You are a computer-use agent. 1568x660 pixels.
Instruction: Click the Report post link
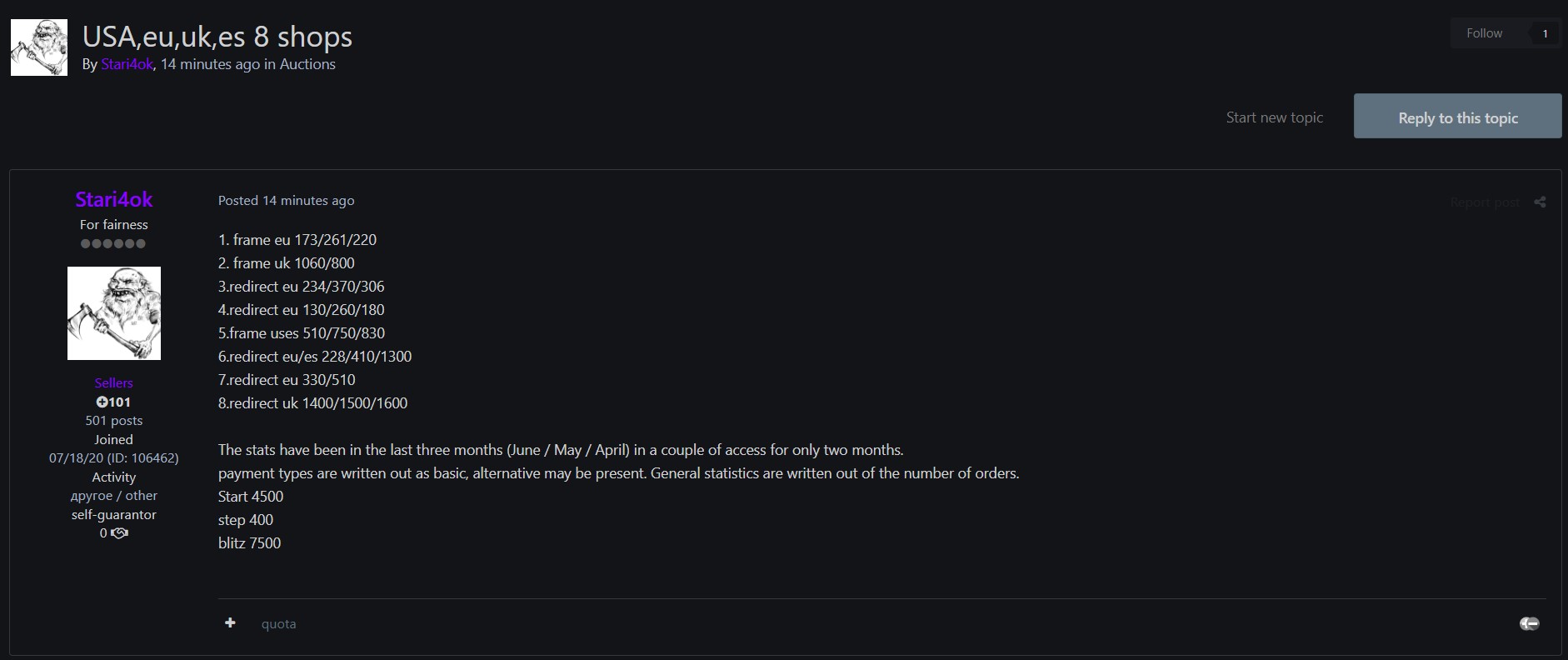tap(1484, 202)
